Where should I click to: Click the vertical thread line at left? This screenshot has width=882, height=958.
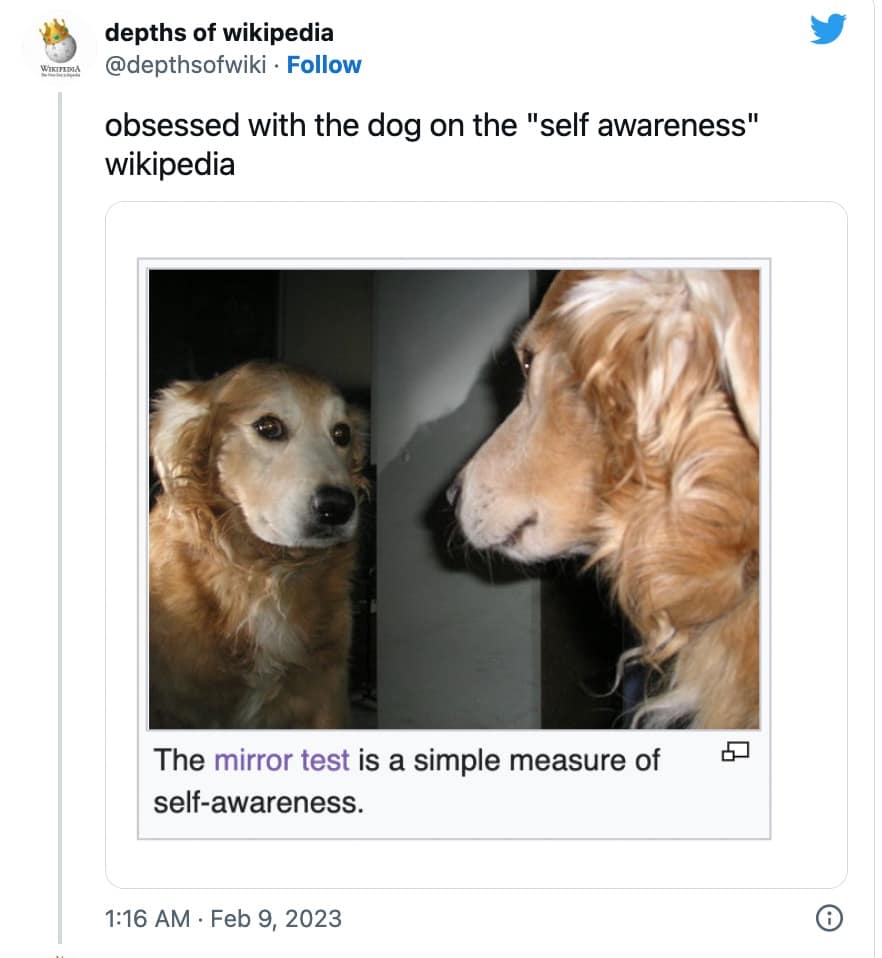tap(61, 500)
